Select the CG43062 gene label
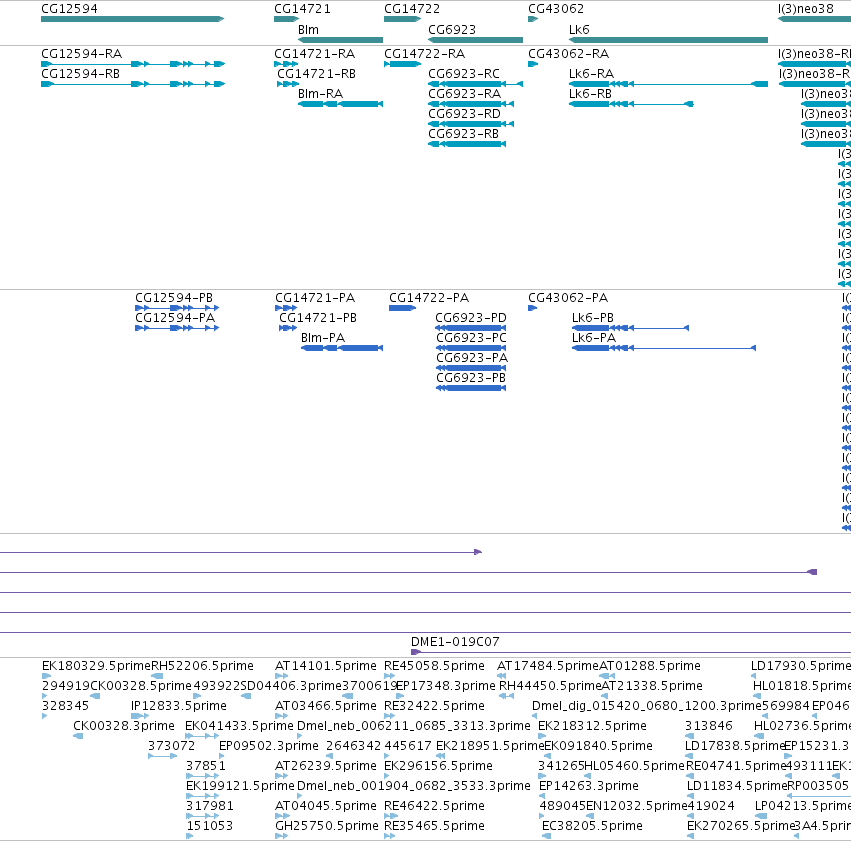851x841 pixels. [x=556, y=9]
